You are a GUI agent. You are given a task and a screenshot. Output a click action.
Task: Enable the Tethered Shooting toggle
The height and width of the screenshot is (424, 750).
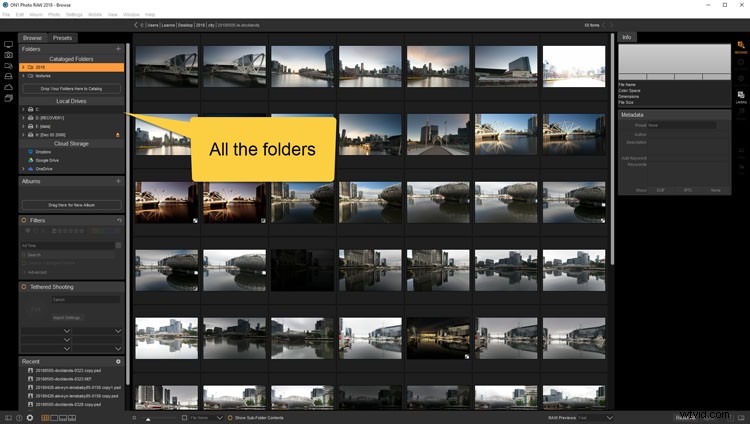23,287
